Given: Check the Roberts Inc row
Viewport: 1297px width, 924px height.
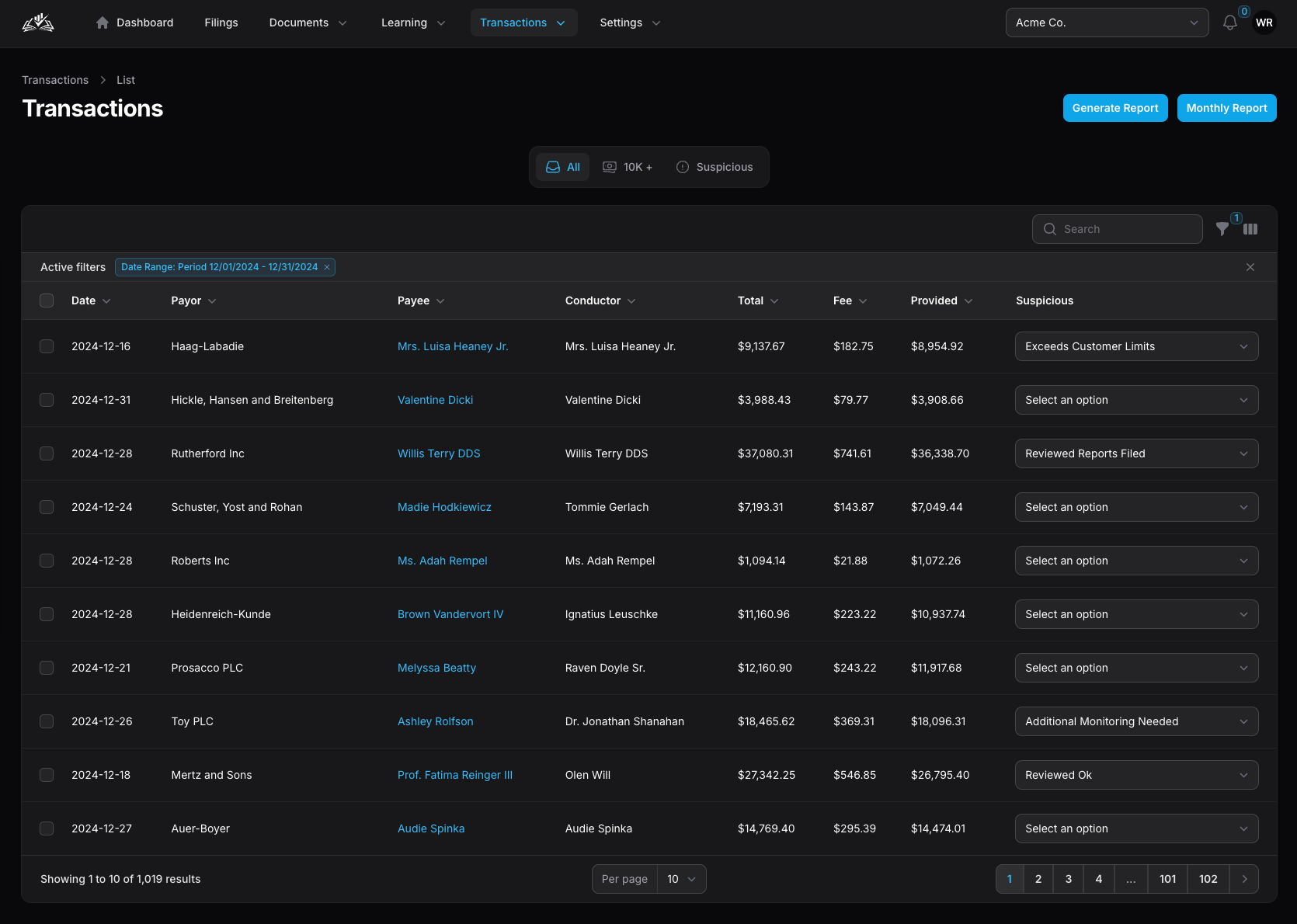Looking at the screenshot, I should click(47, 561).
